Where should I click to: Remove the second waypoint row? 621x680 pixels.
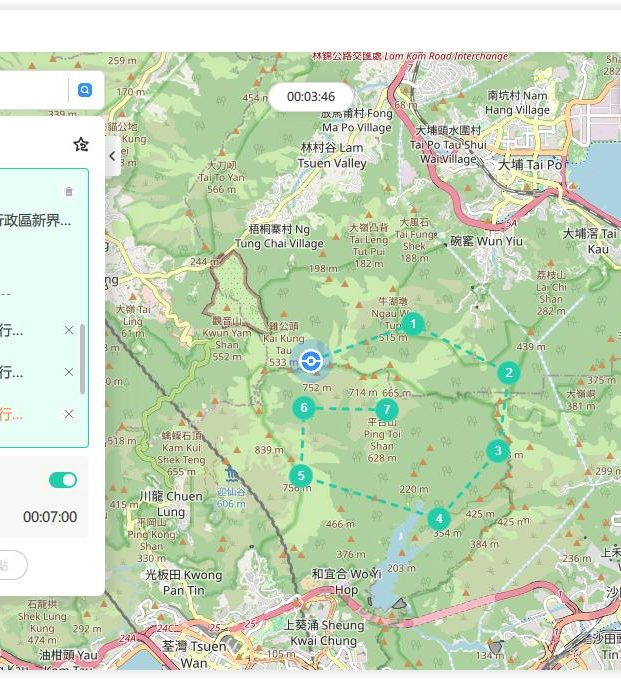69,372
